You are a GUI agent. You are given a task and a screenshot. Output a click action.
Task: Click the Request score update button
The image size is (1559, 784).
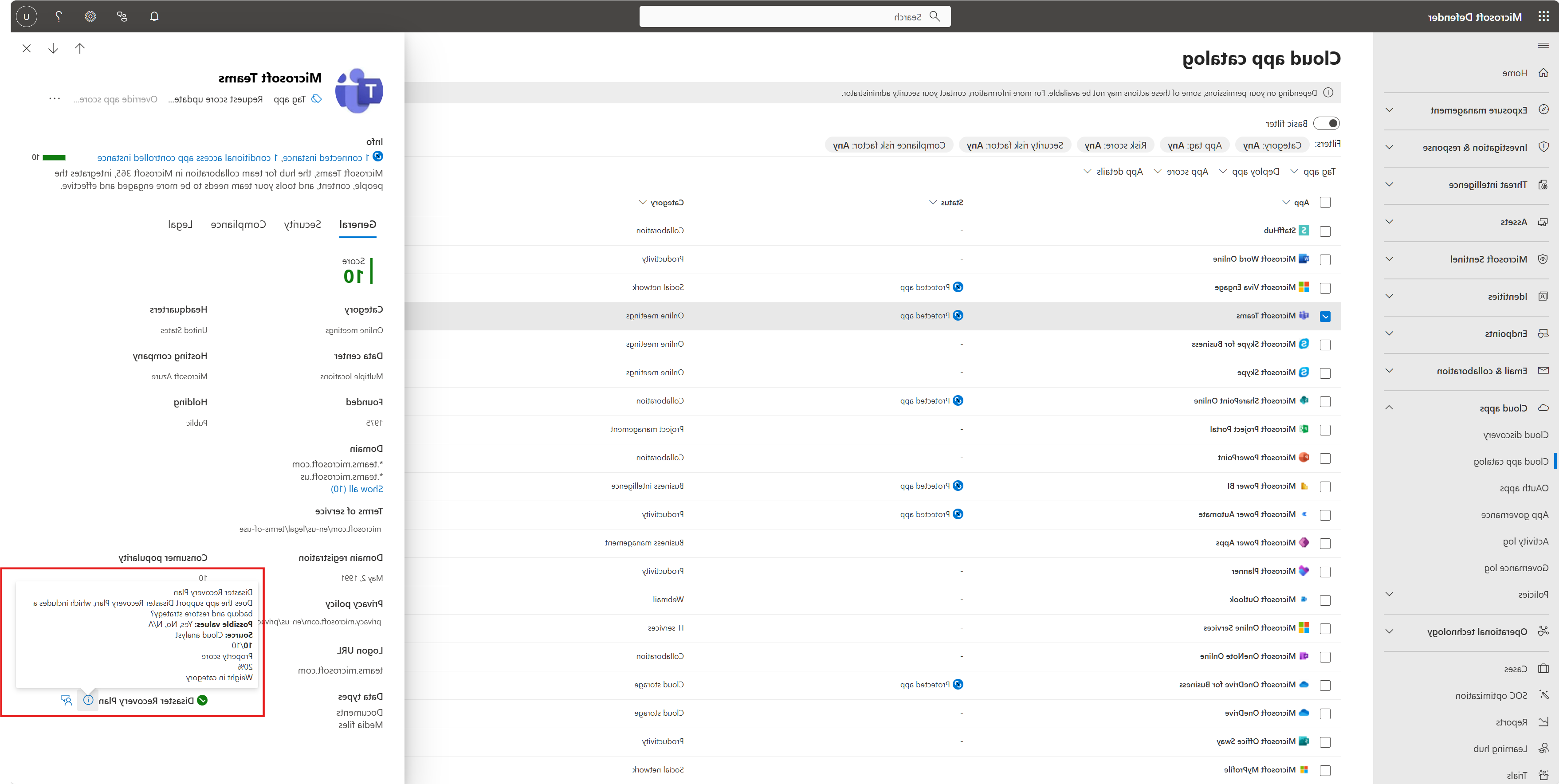coord(216,99)
